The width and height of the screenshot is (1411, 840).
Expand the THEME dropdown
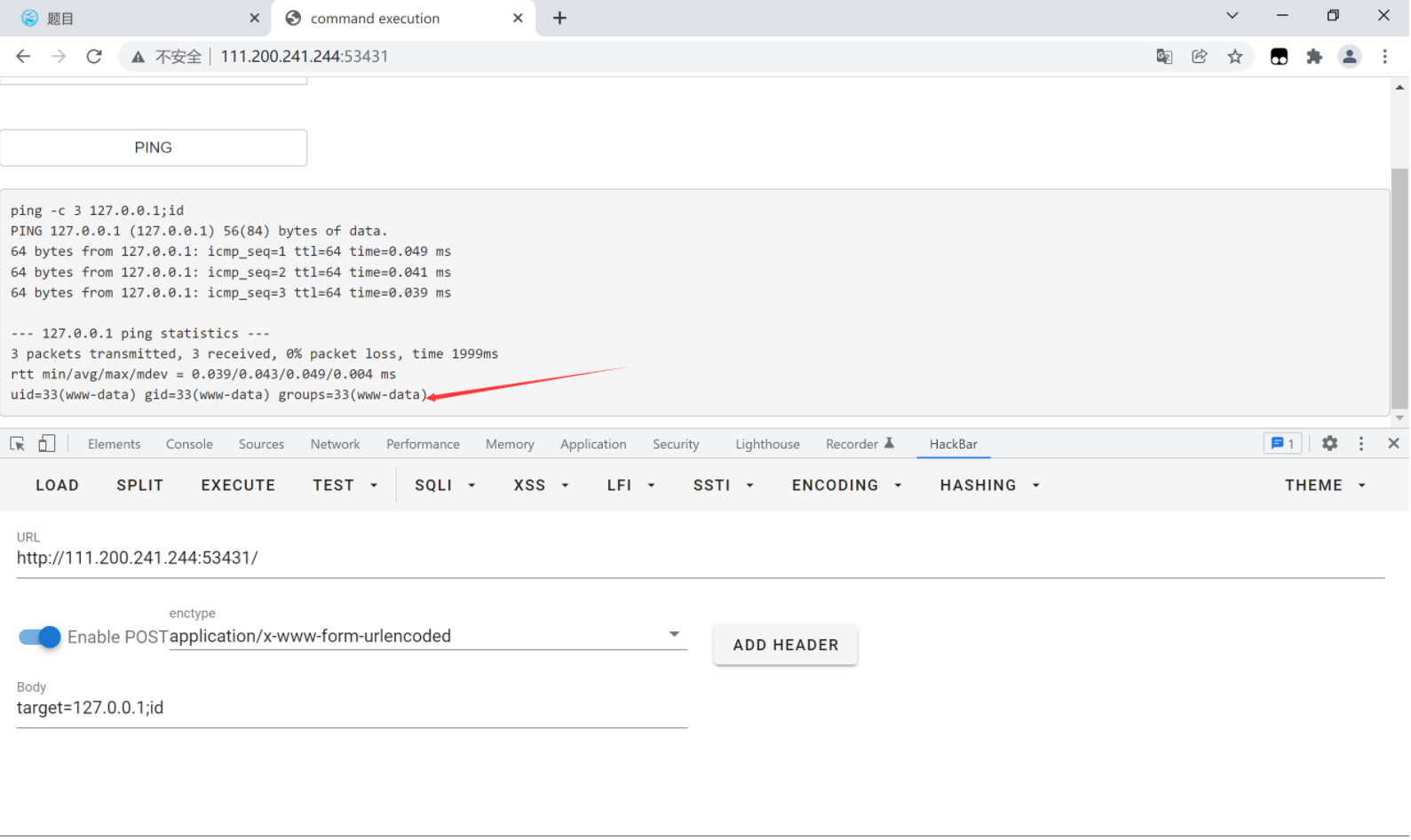tap(1324, 486)
